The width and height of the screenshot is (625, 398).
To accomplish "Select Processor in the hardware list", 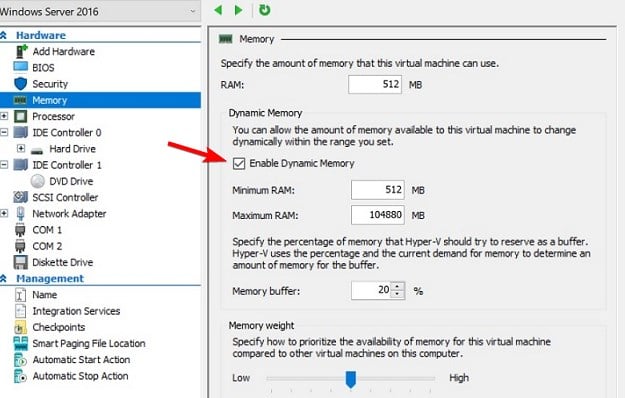I will pos(53,116).
